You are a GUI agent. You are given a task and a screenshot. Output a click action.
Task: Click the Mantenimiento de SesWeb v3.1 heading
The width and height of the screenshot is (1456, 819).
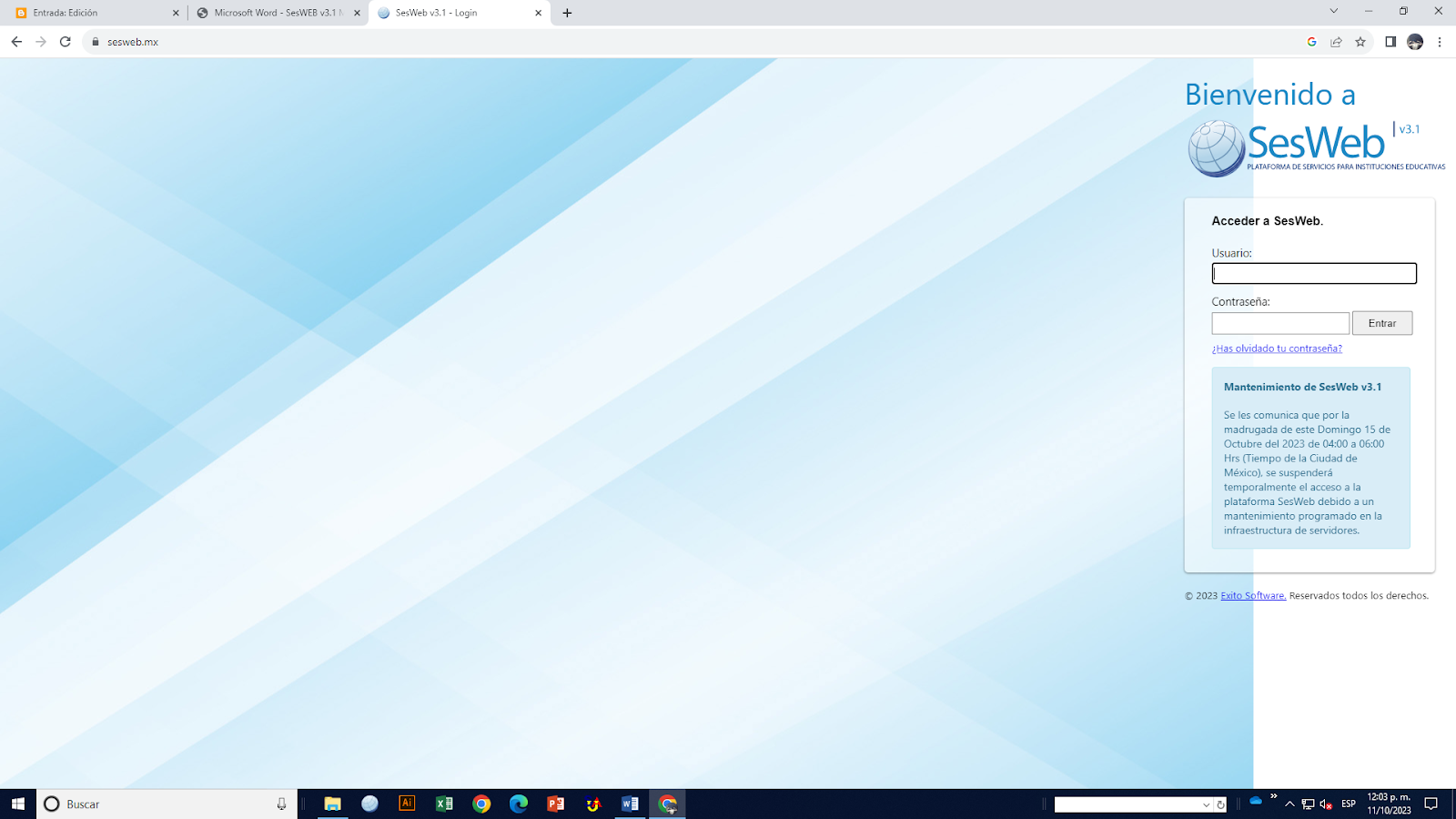1302,387
